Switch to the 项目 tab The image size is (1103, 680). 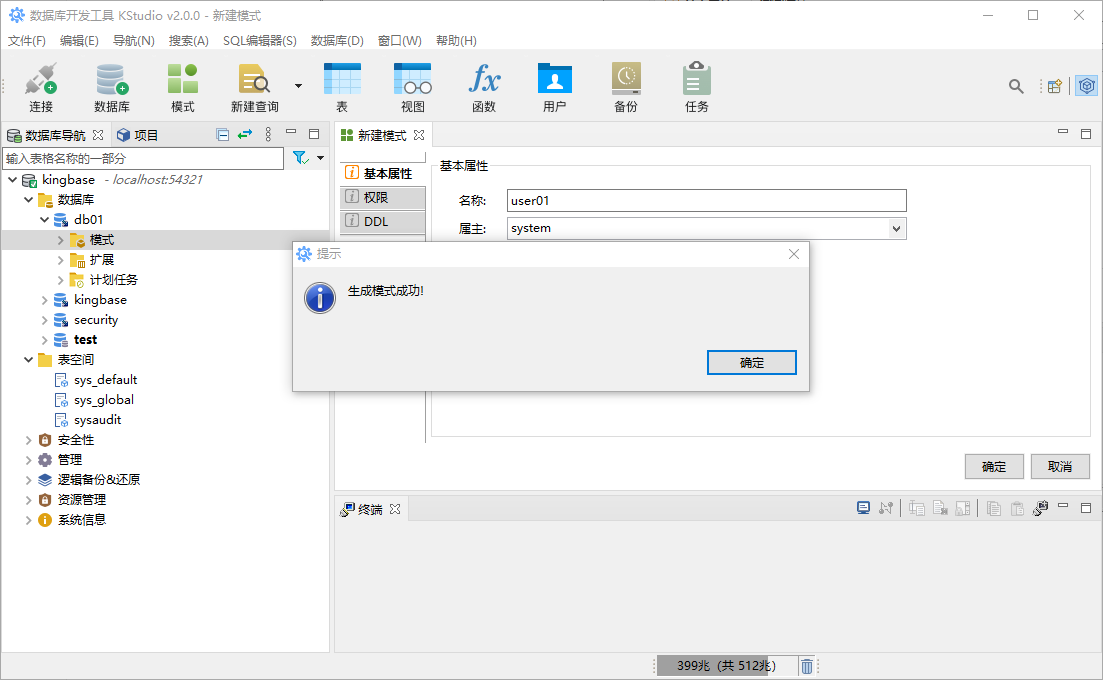[138, 135]
